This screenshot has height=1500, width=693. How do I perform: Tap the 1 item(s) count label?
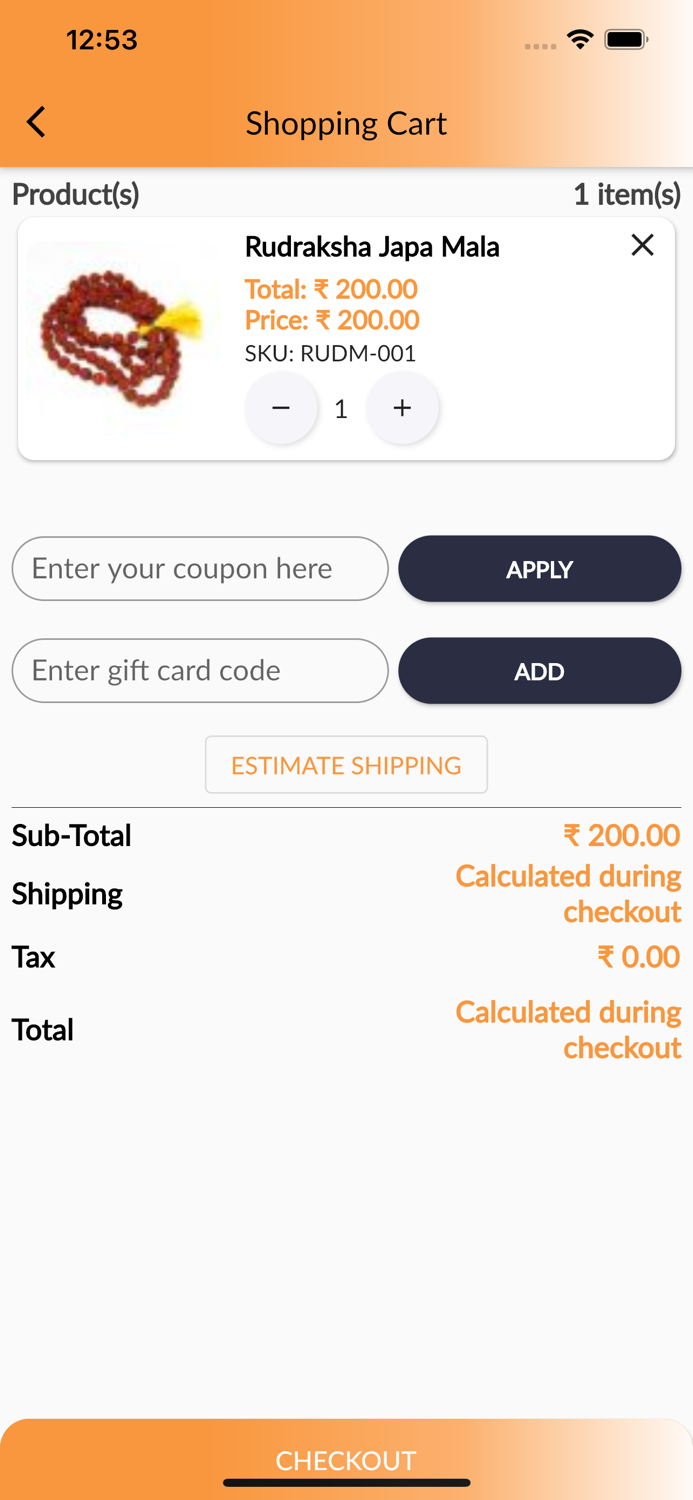626,194
